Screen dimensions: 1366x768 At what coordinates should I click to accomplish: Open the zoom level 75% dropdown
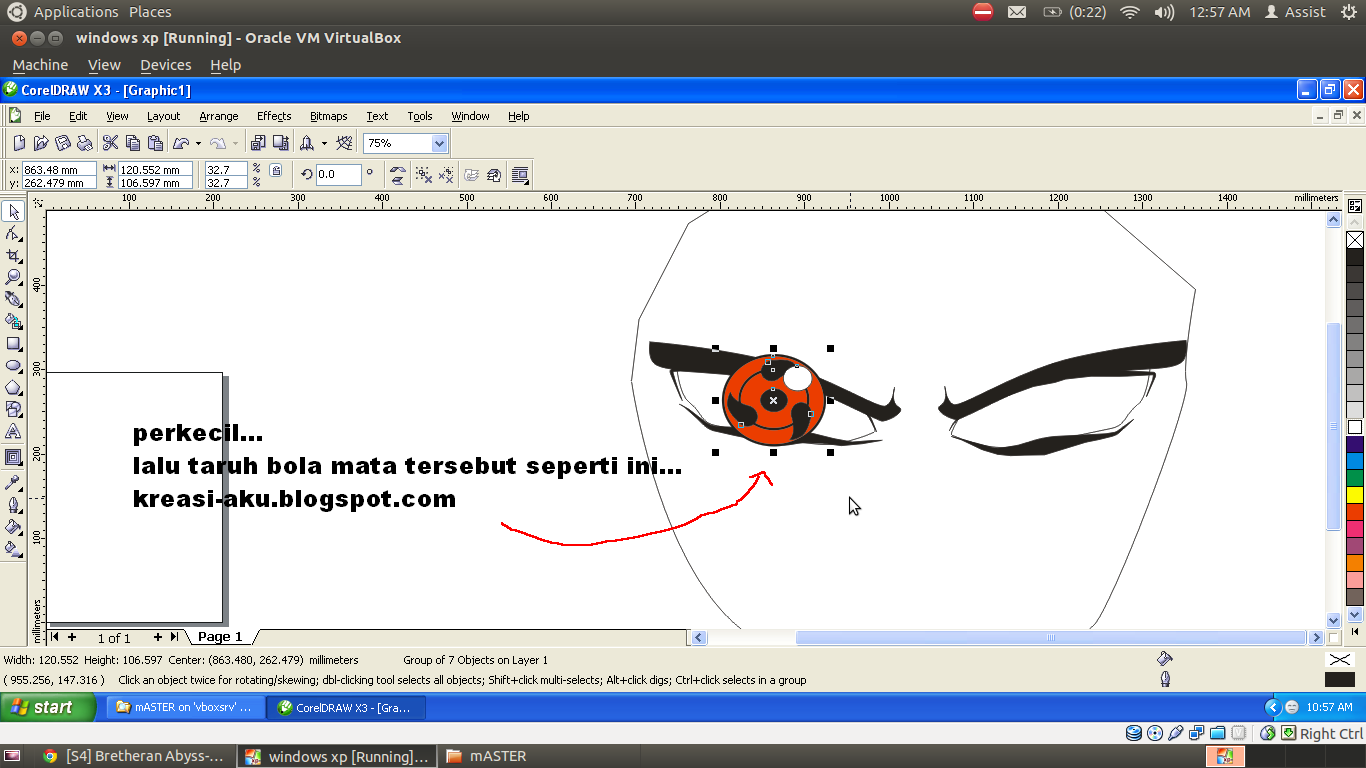pos(439,143)
